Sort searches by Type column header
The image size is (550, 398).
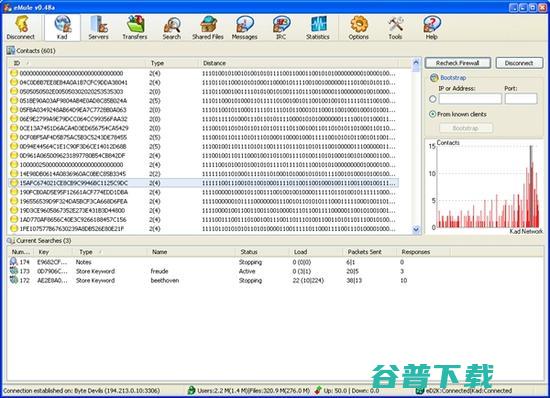coord(110,252)
